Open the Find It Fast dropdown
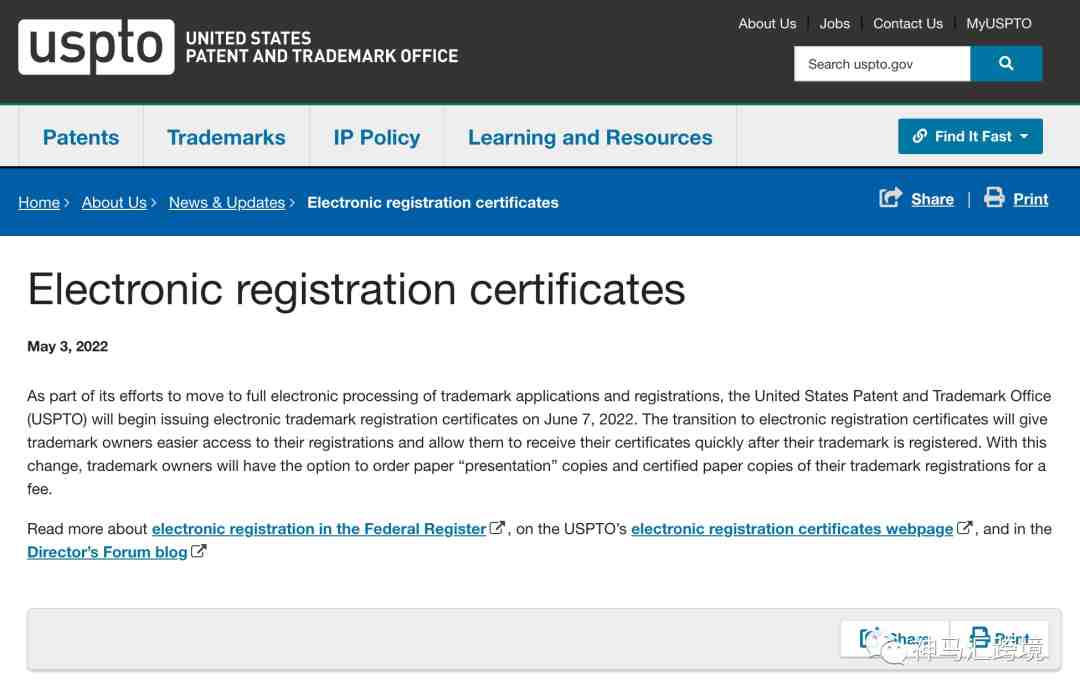Viewport: 1080px width, 697px height. (970, 136)
